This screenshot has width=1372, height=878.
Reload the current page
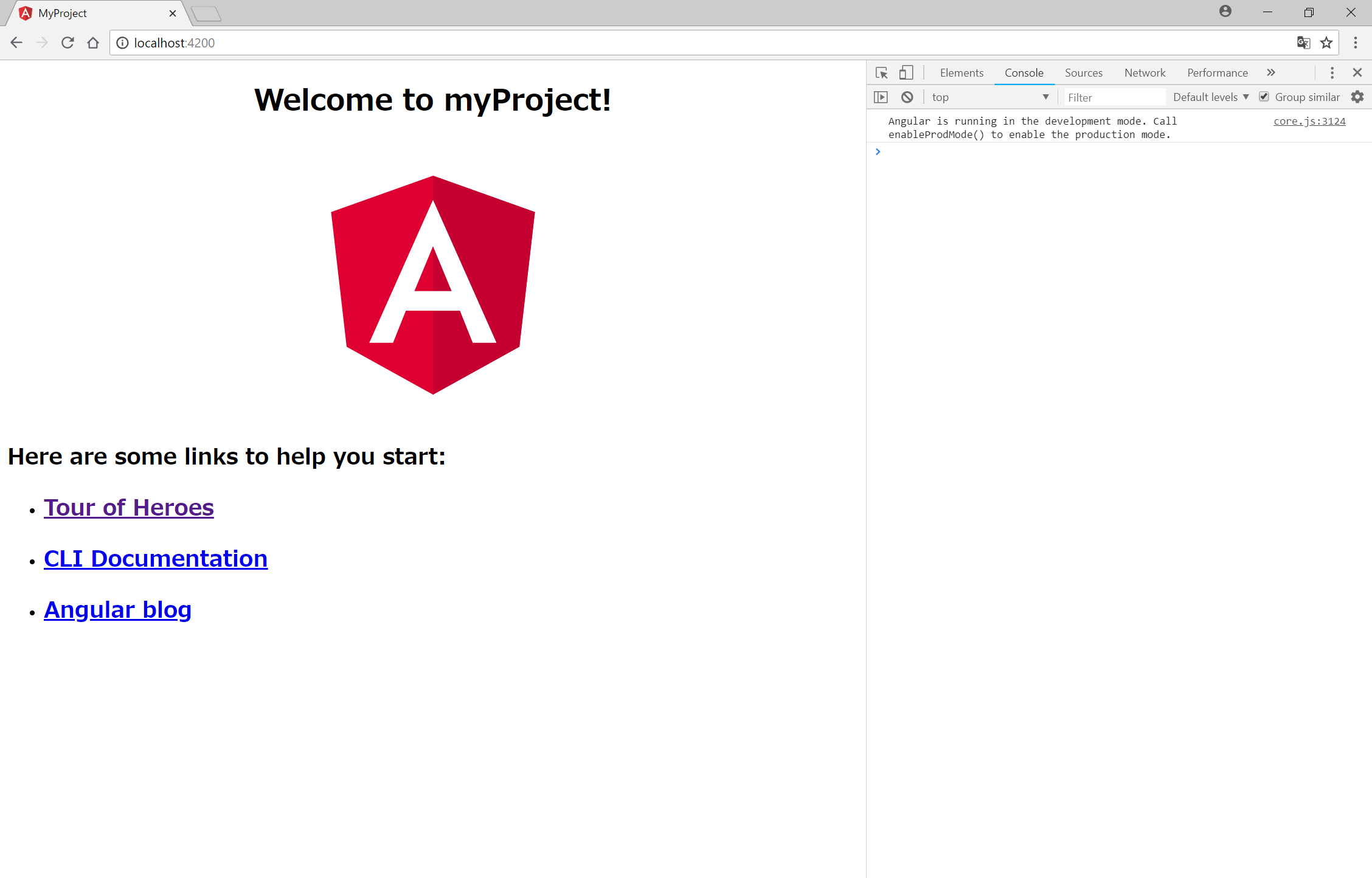point(67,43)
